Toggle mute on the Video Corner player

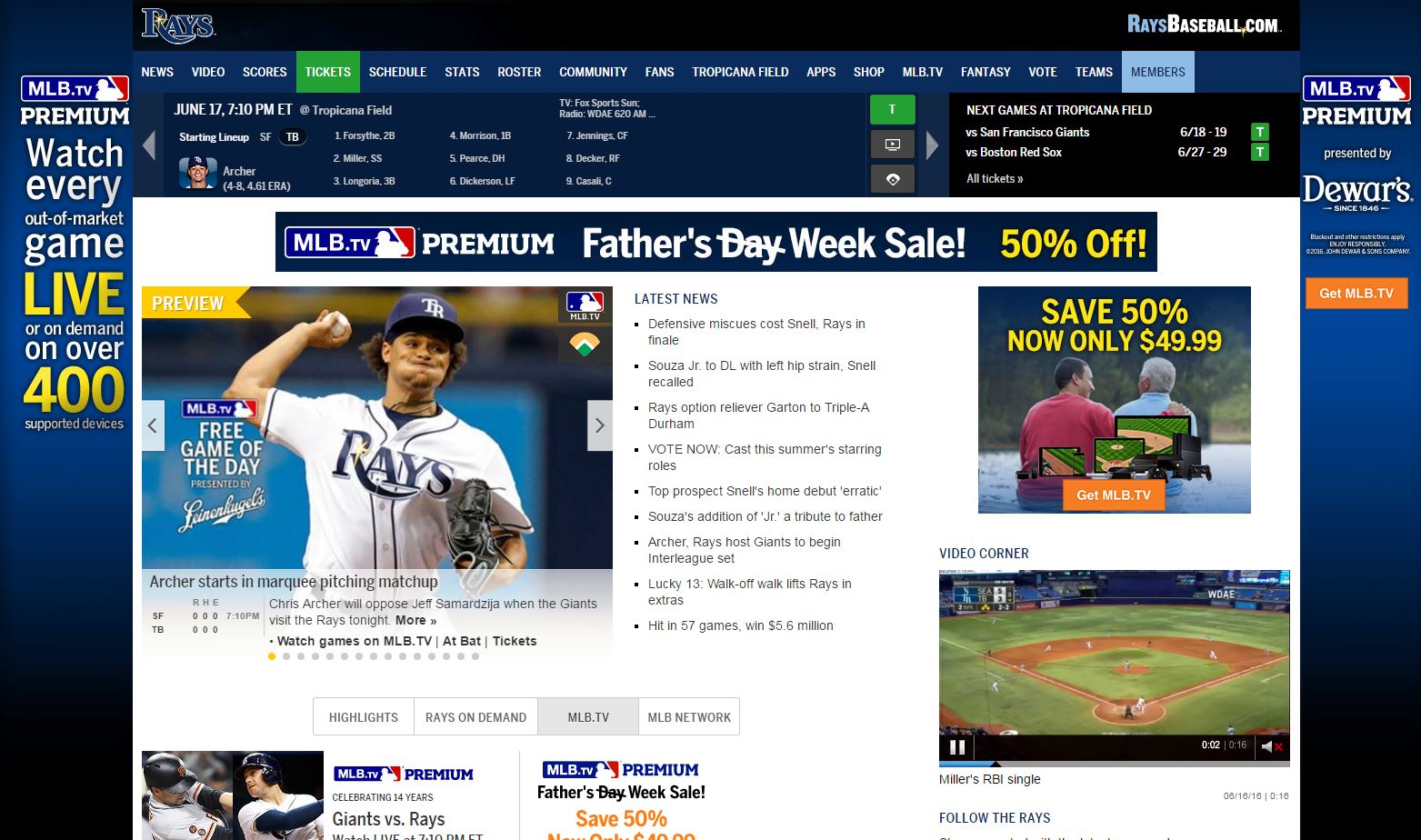pyautogui.click(x=1272, y=746)
